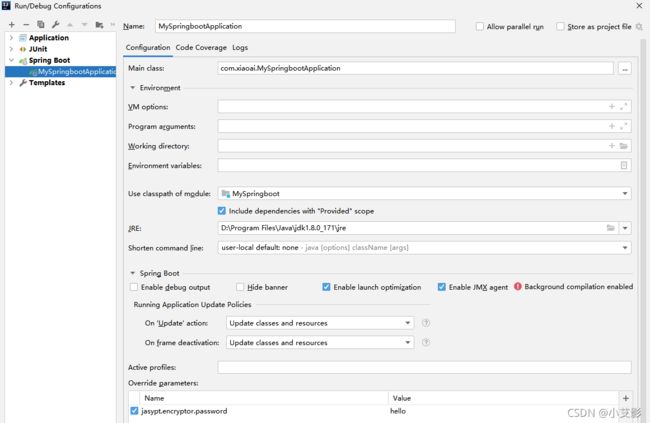This screenshot has height=423, width=650.
Task: Collapse the Environment section
Action: click(133, 88)
